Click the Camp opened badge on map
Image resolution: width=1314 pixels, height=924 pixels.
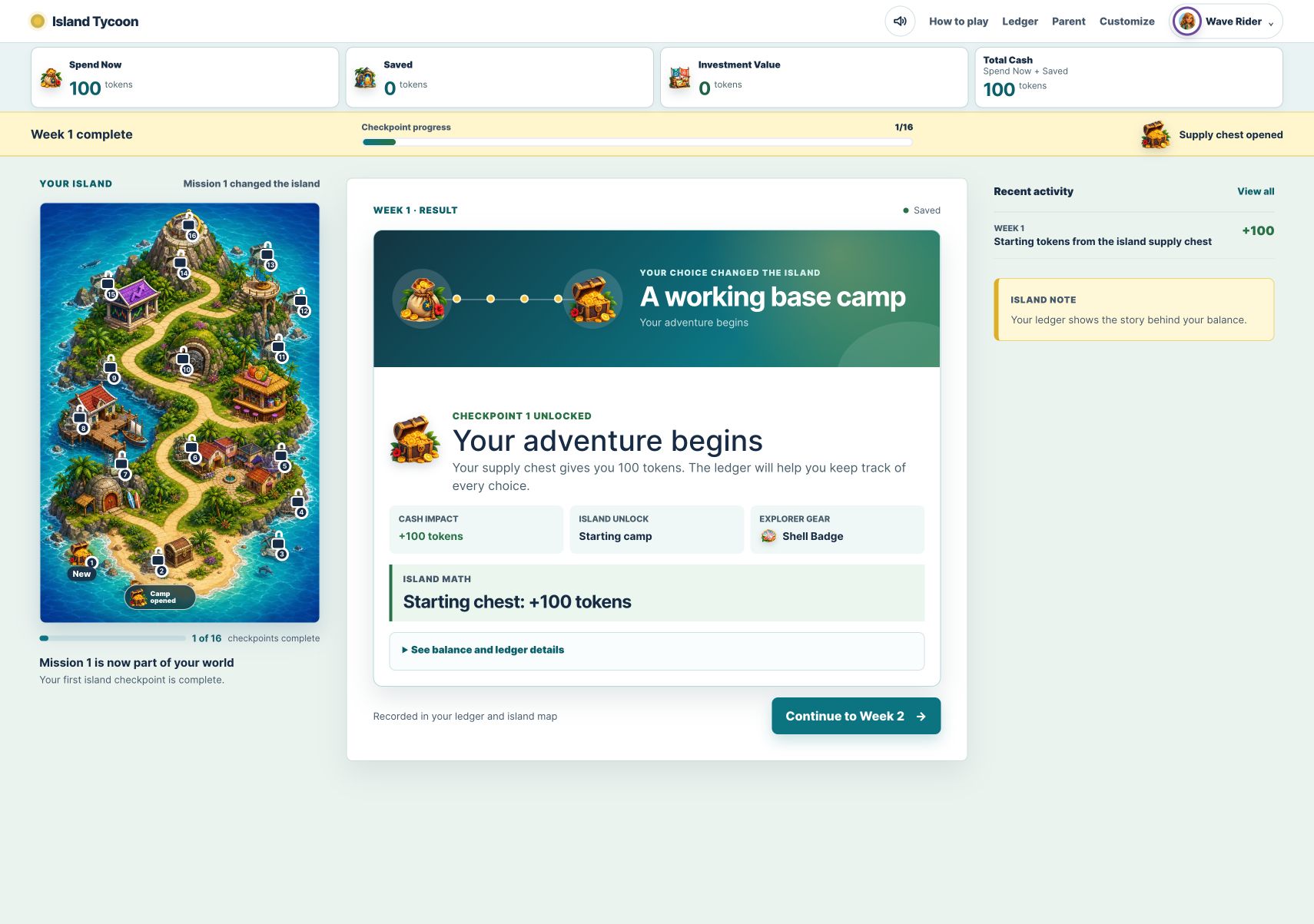point(160,597)
